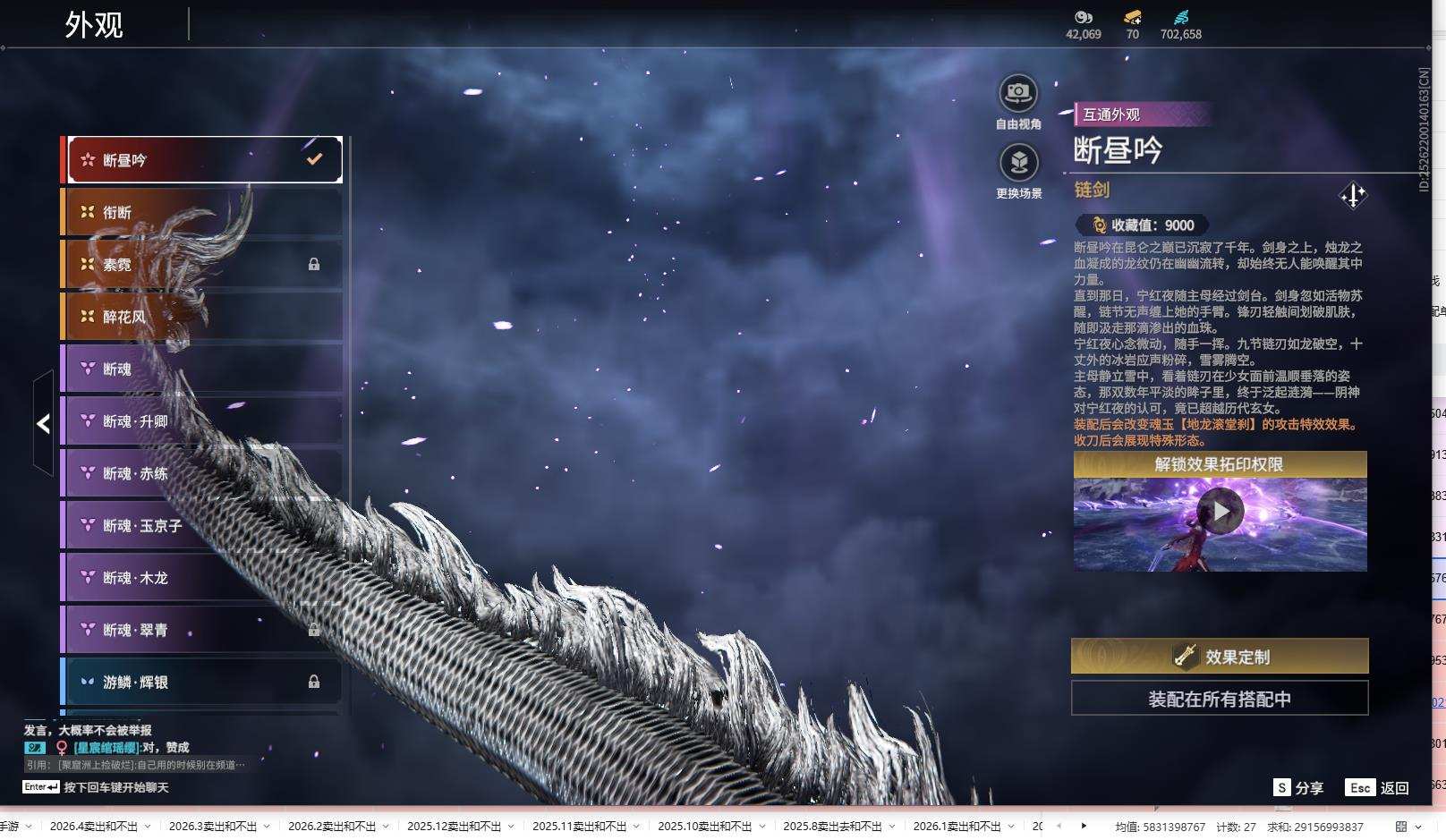Click the 互通外观 tag label
The width and height of the screenshot is (1446, 840).
[1111, 115]
